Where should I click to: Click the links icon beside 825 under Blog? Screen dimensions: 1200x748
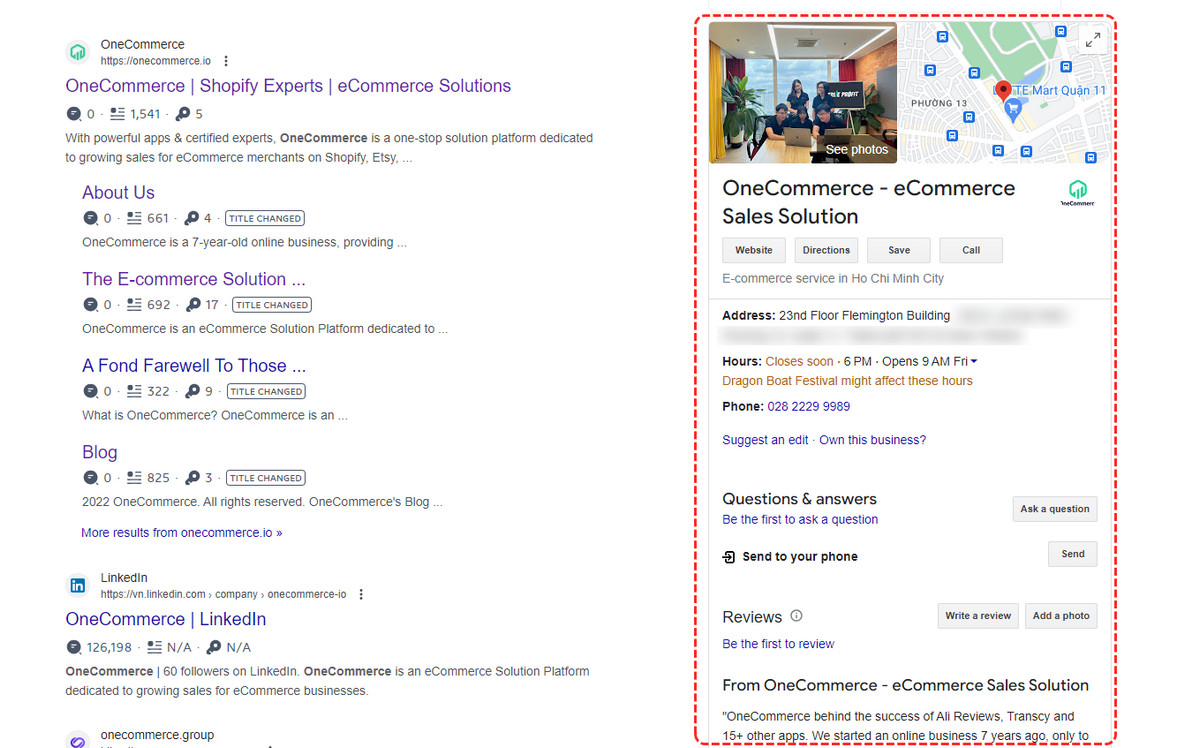pyautogui.click(x=135, y=478)
